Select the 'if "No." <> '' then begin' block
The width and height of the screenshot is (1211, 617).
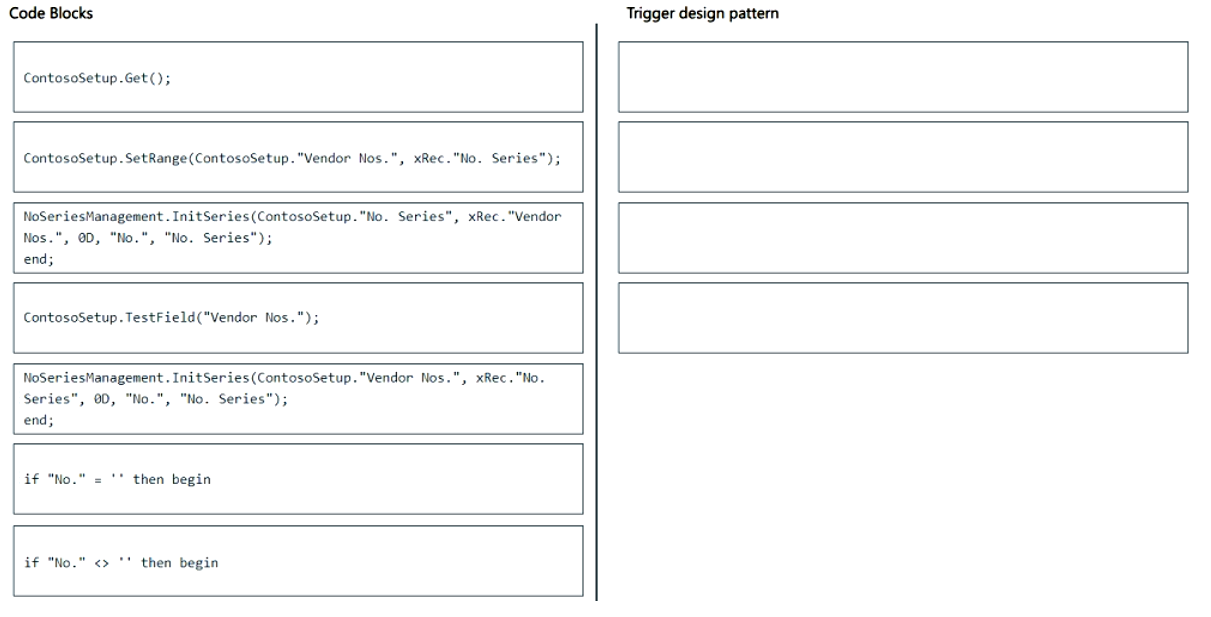click(297, 561)
